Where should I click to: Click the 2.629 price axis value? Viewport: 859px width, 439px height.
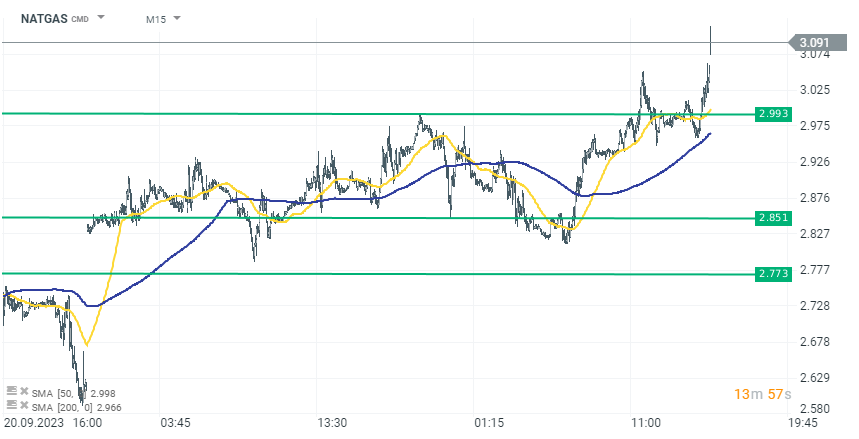point(815,378)
